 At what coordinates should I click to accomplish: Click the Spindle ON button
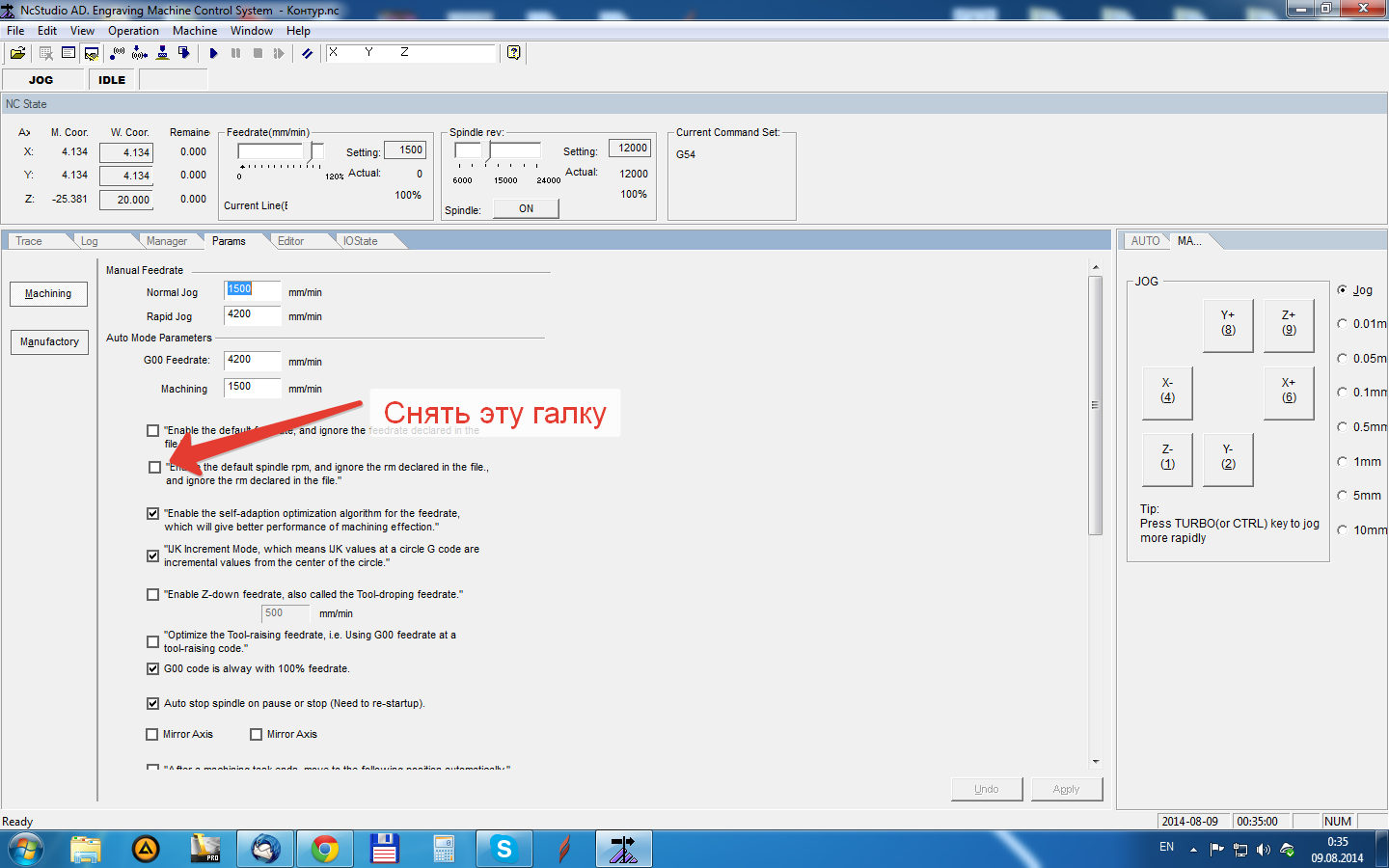tap(526, 208)
